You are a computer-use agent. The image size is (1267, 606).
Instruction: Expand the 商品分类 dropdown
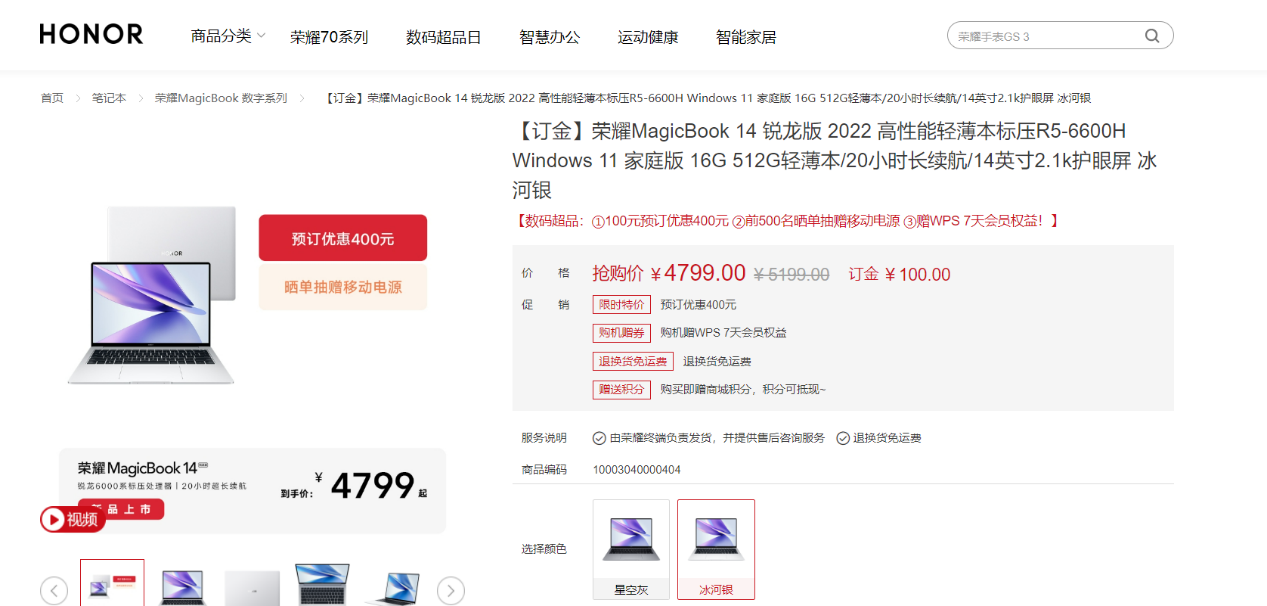[x=228, y=36]
